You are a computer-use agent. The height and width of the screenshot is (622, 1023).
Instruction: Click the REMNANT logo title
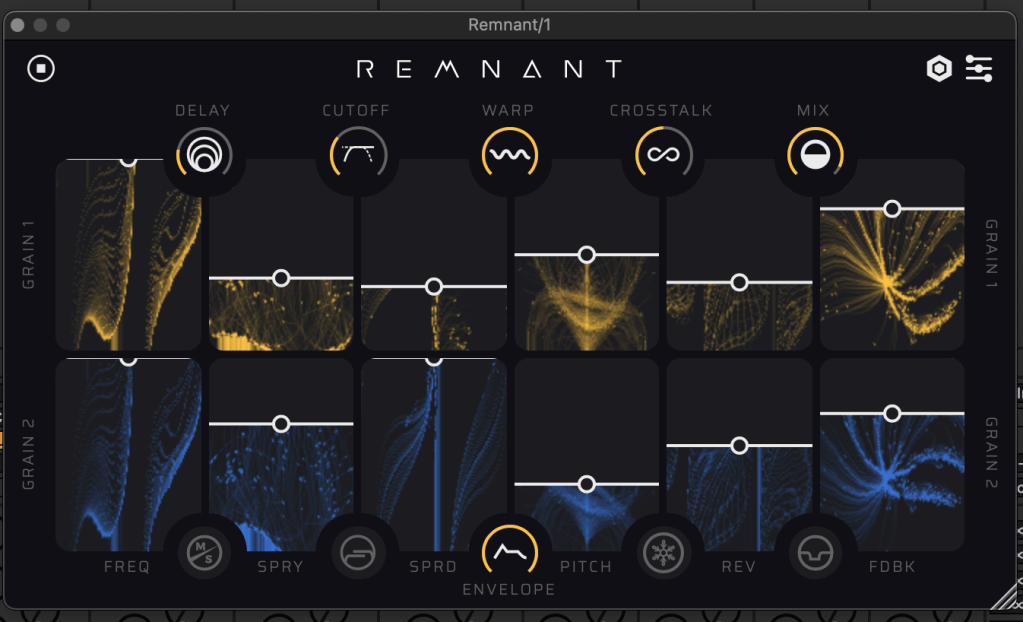point(490,69)
